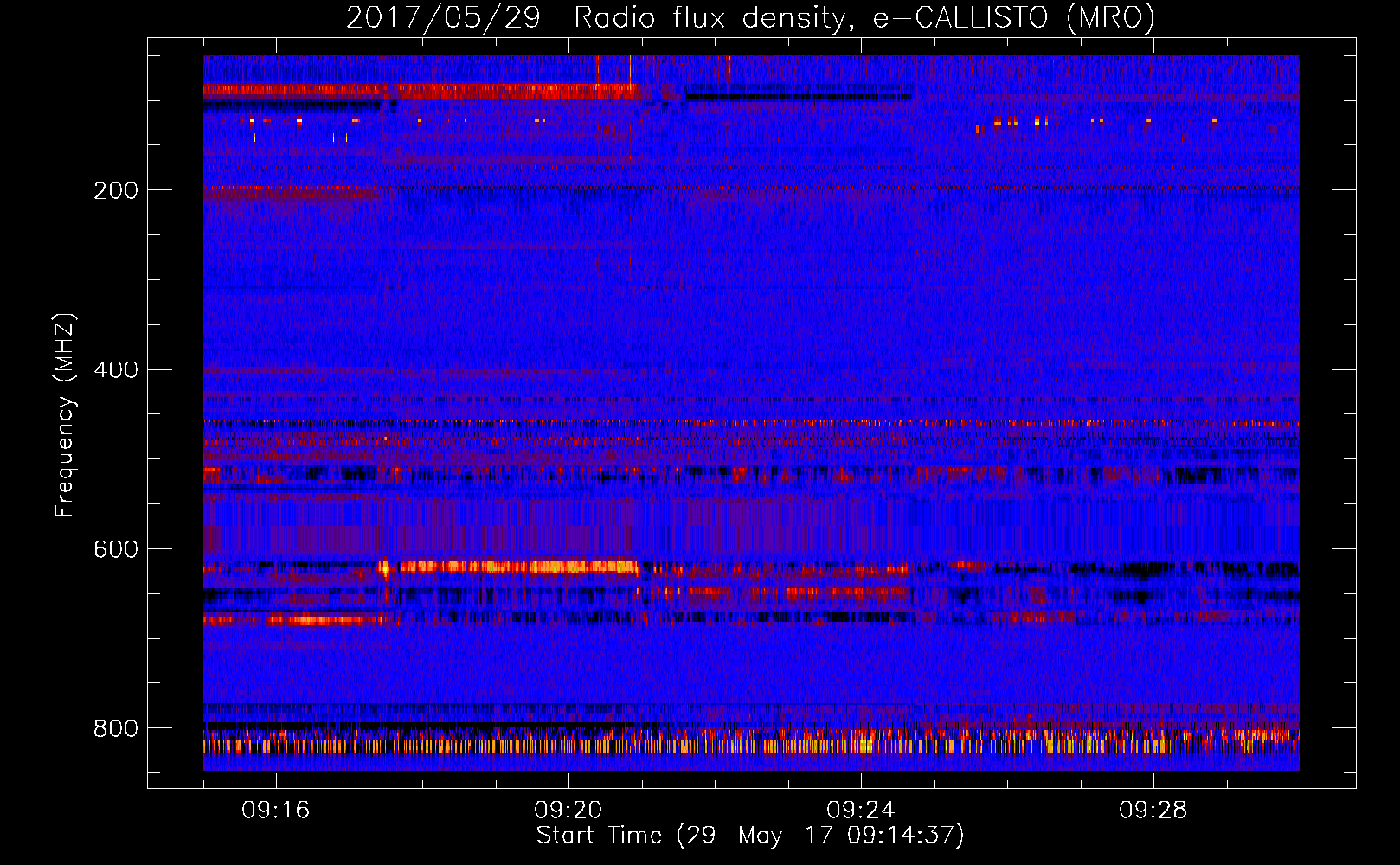1400x865 pixels.
Task: Click the plot title "2017/05/29 Radio flux density, e-CALLISTO (MRO)"
Action: coord(750,17)
